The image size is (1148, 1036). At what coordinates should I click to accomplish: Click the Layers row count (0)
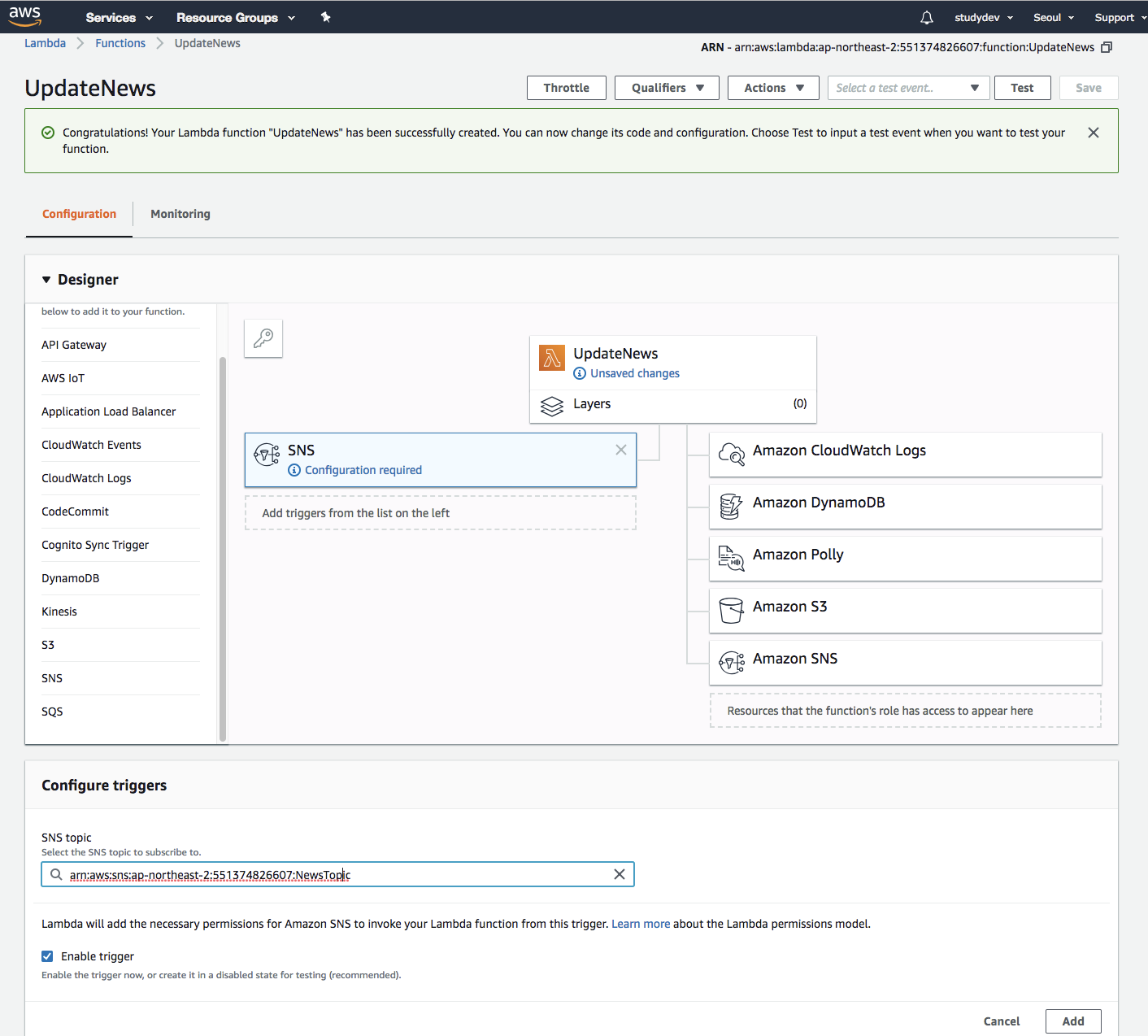[x=800, y=403]
